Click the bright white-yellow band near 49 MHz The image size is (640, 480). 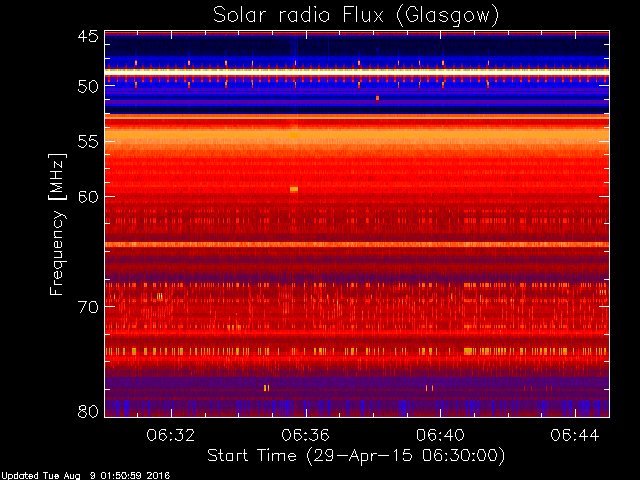pyautogui.click(x=357, y=72)
